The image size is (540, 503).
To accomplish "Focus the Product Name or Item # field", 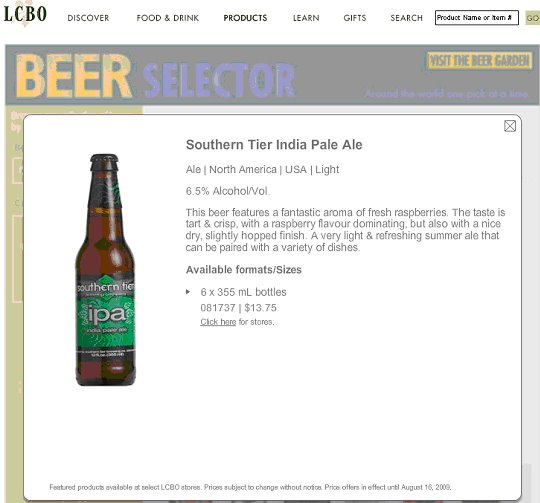I will tap(477, 18).
